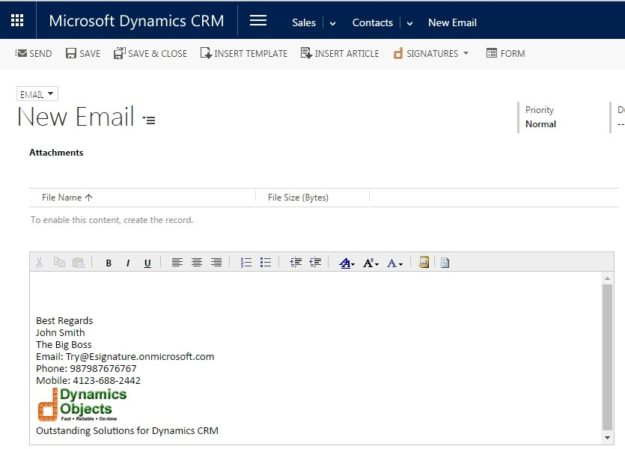Expand chevron next to Sales
625x449 pixels.
click(332, 24)
